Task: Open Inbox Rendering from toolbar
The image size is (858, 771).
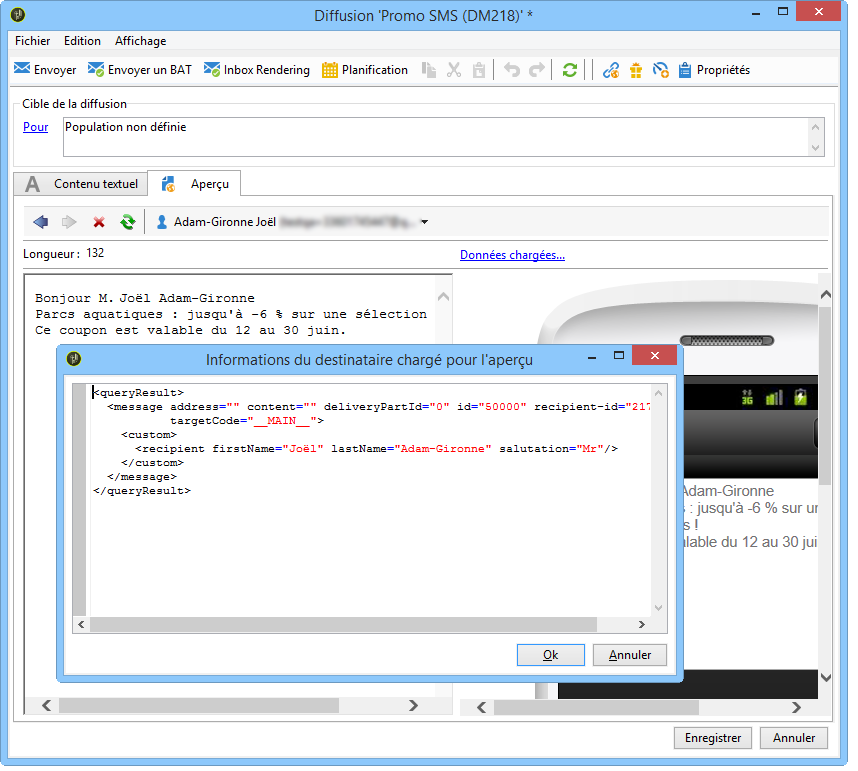Action: 257,70
